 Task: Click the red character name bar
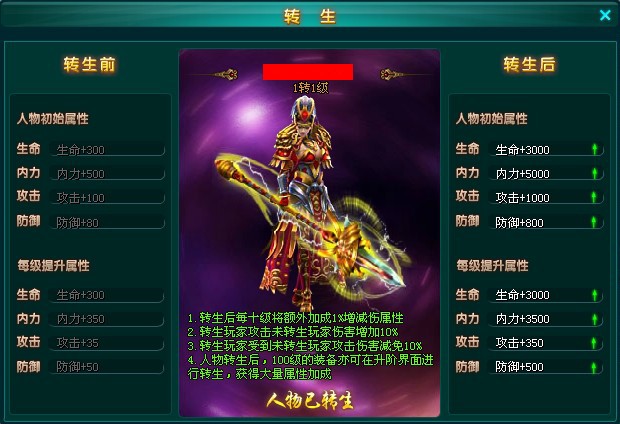(308, 72)
